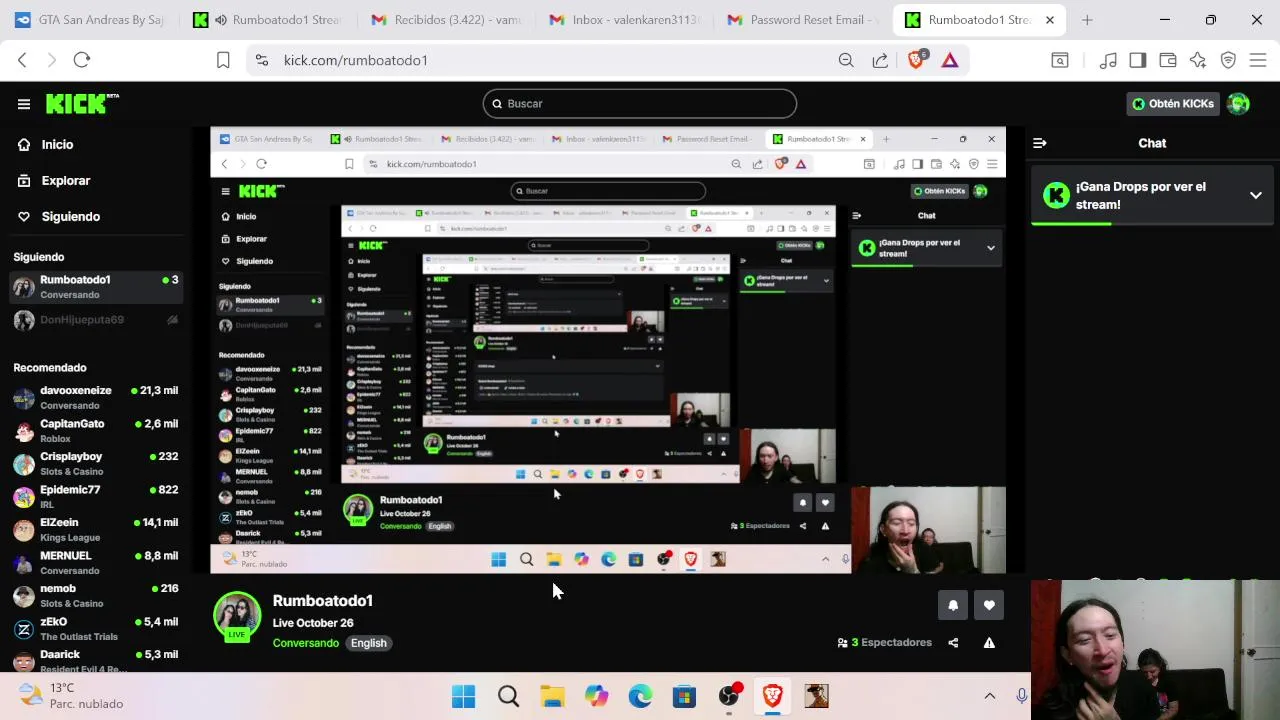Click the Buscar search field
The image size is (1280, 720).
coord(640,104)
